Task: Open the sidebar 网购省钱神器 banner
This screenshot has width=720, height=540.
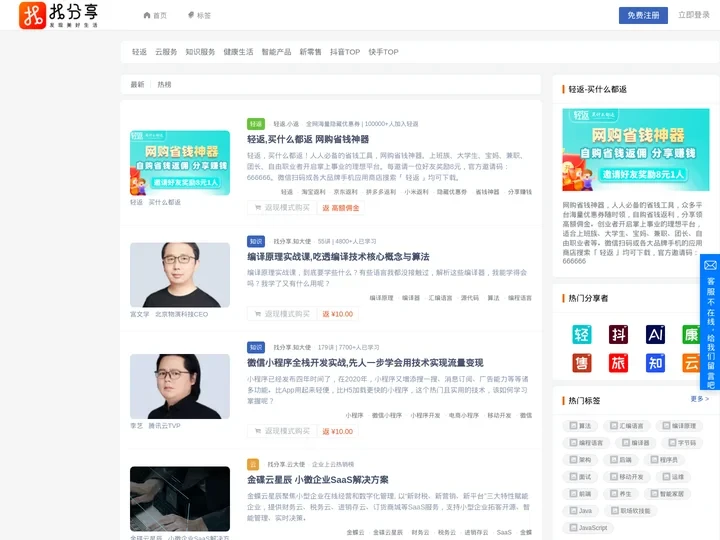Action: [x=636, y=150]
